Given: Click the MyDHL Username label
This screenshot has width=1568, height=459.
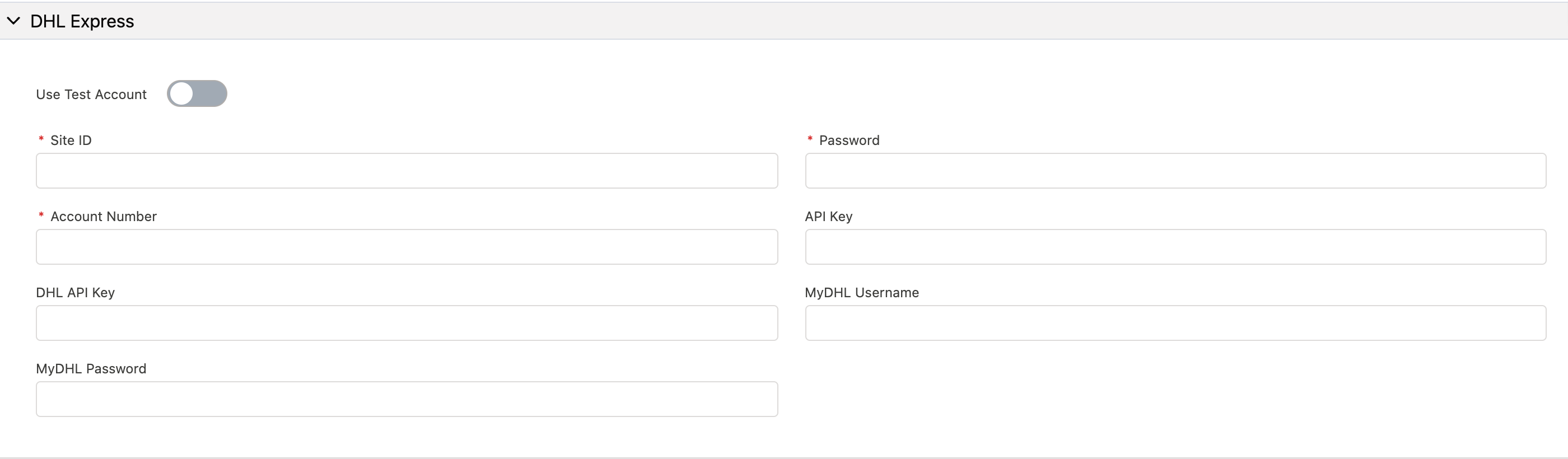Looking at the screenshot, I should 862,292.
